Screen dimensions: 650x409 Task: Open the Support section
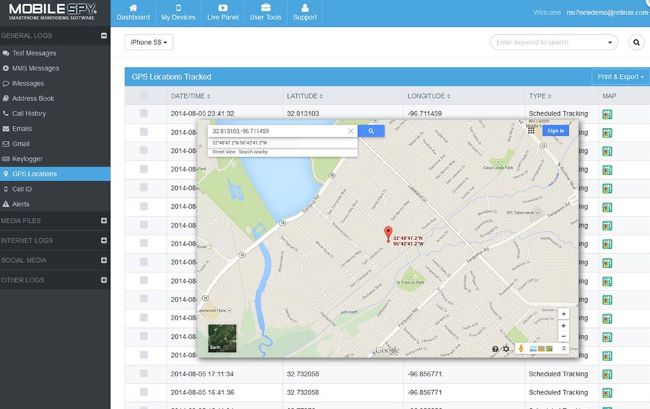point(305,13)
